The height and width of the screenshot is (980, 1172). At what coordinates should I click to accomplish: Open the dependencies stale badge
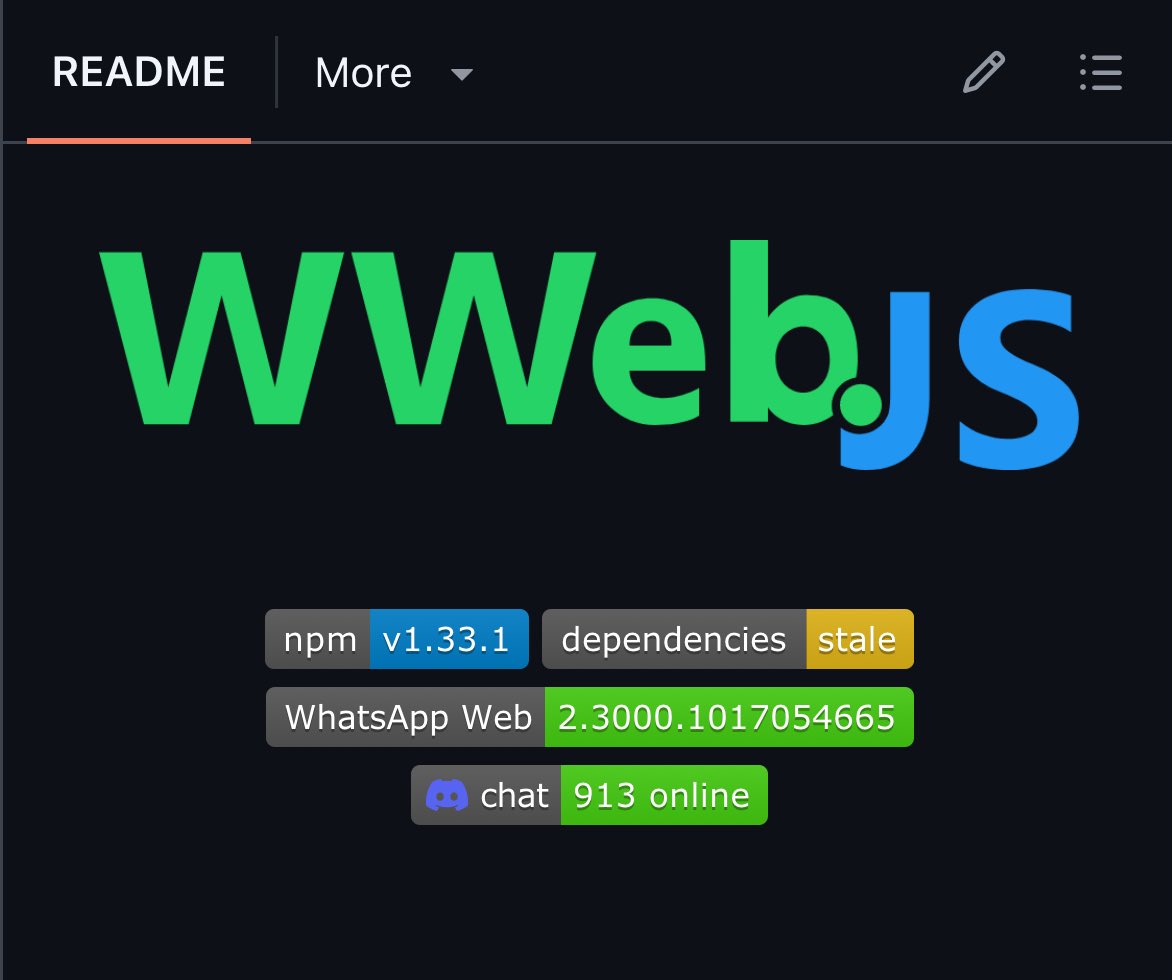pyautogui.click(x=728, y=639)
